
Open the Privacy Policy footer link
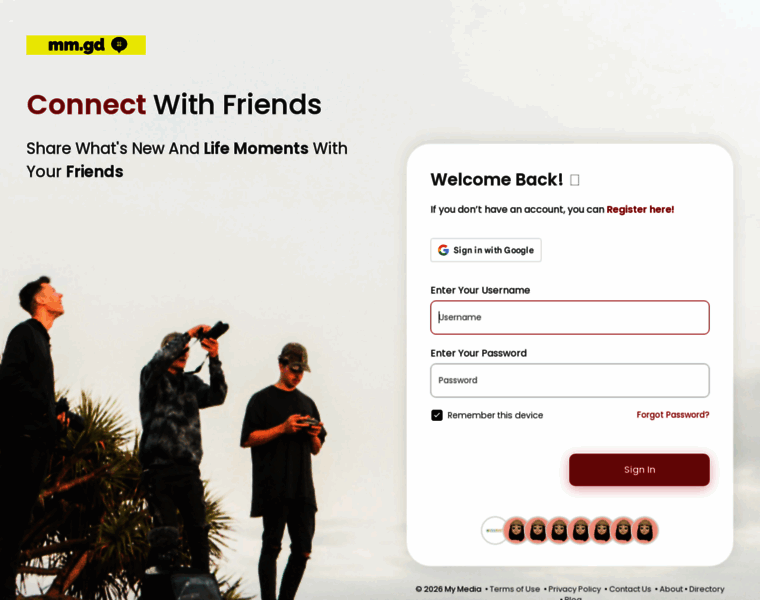(574, 589)
